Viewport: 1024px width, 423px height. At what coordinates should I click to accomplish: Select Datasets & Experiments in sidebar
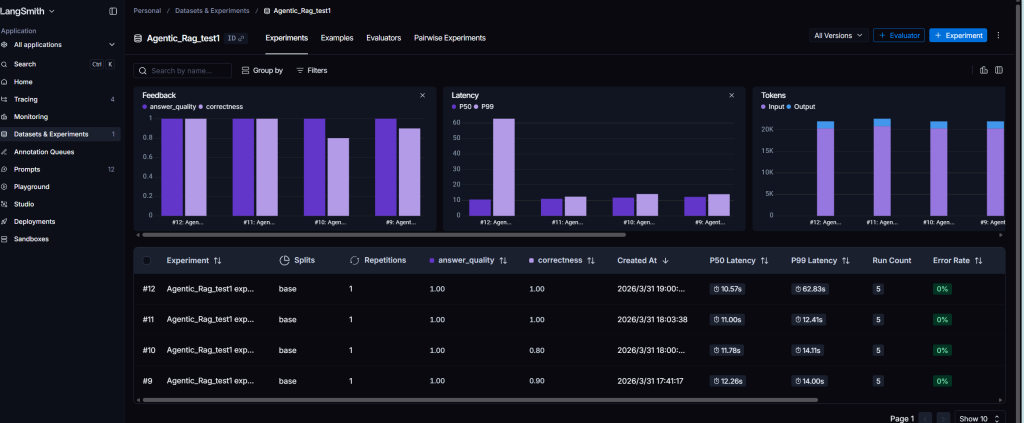pyautogui.click(x=59, y=134)
